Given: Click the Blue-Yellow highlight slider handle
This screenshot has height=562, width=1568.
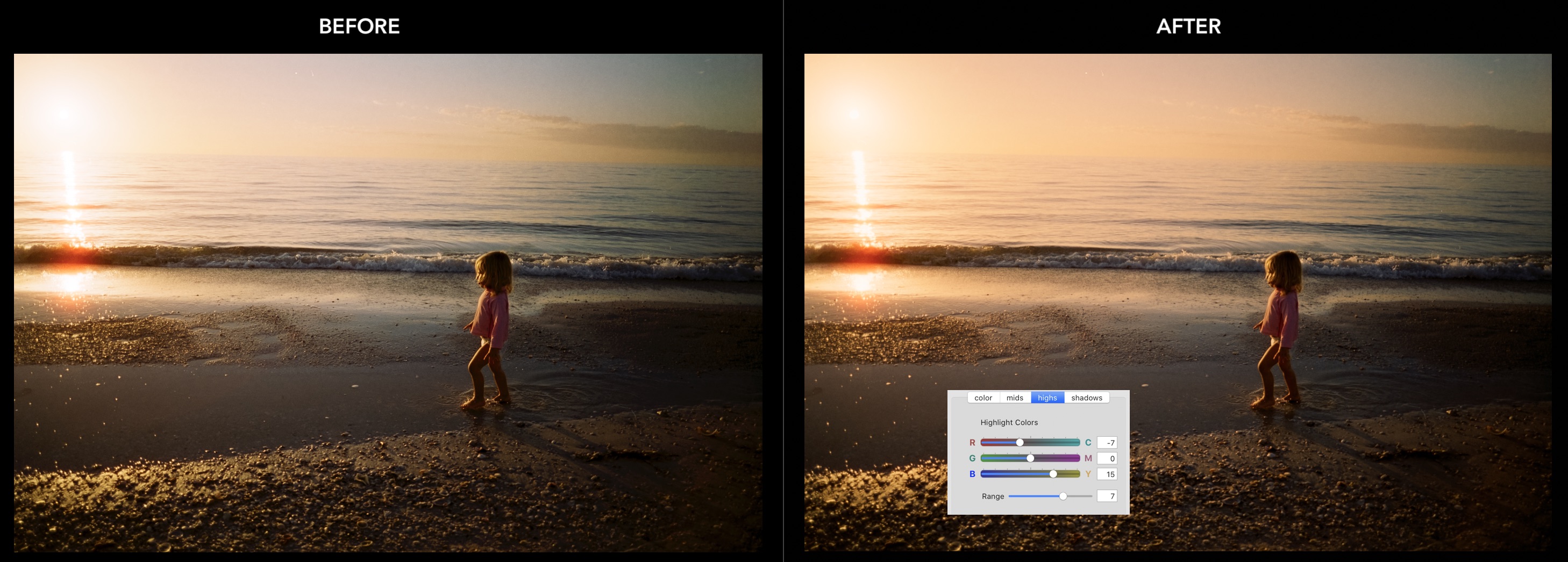Looking at the screenshot, I should tap(1053, 474).
